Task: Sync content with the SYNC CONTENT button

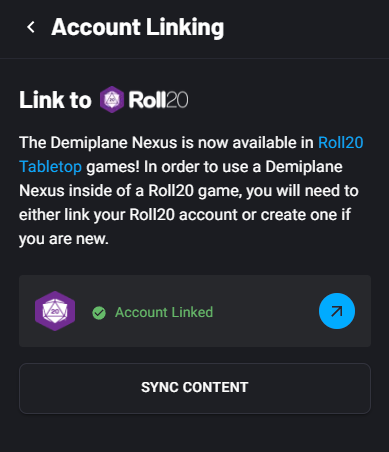Action: tap(195, 388)
